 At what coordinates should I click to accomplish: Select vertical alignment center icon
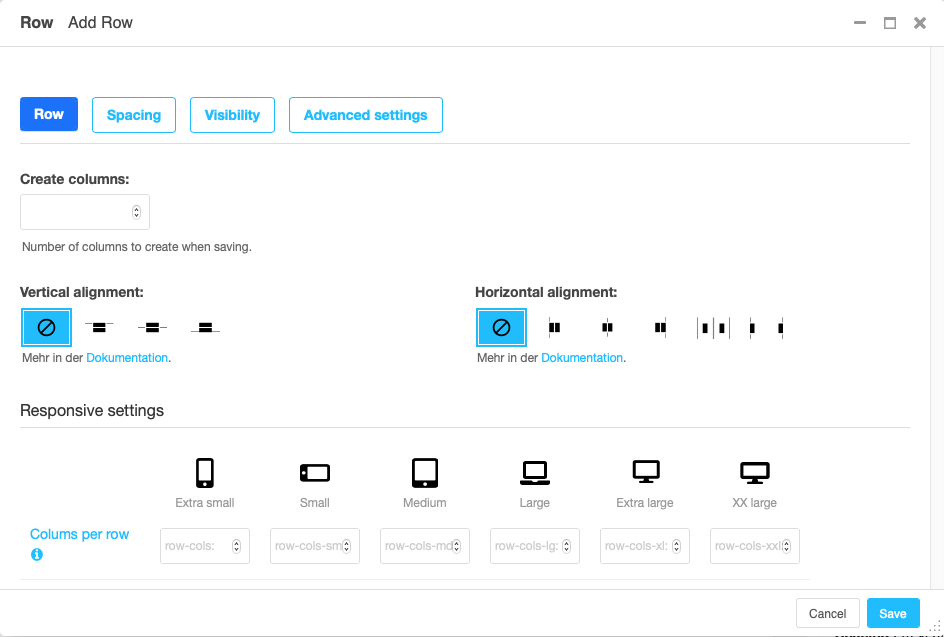[x=152, y=327]
